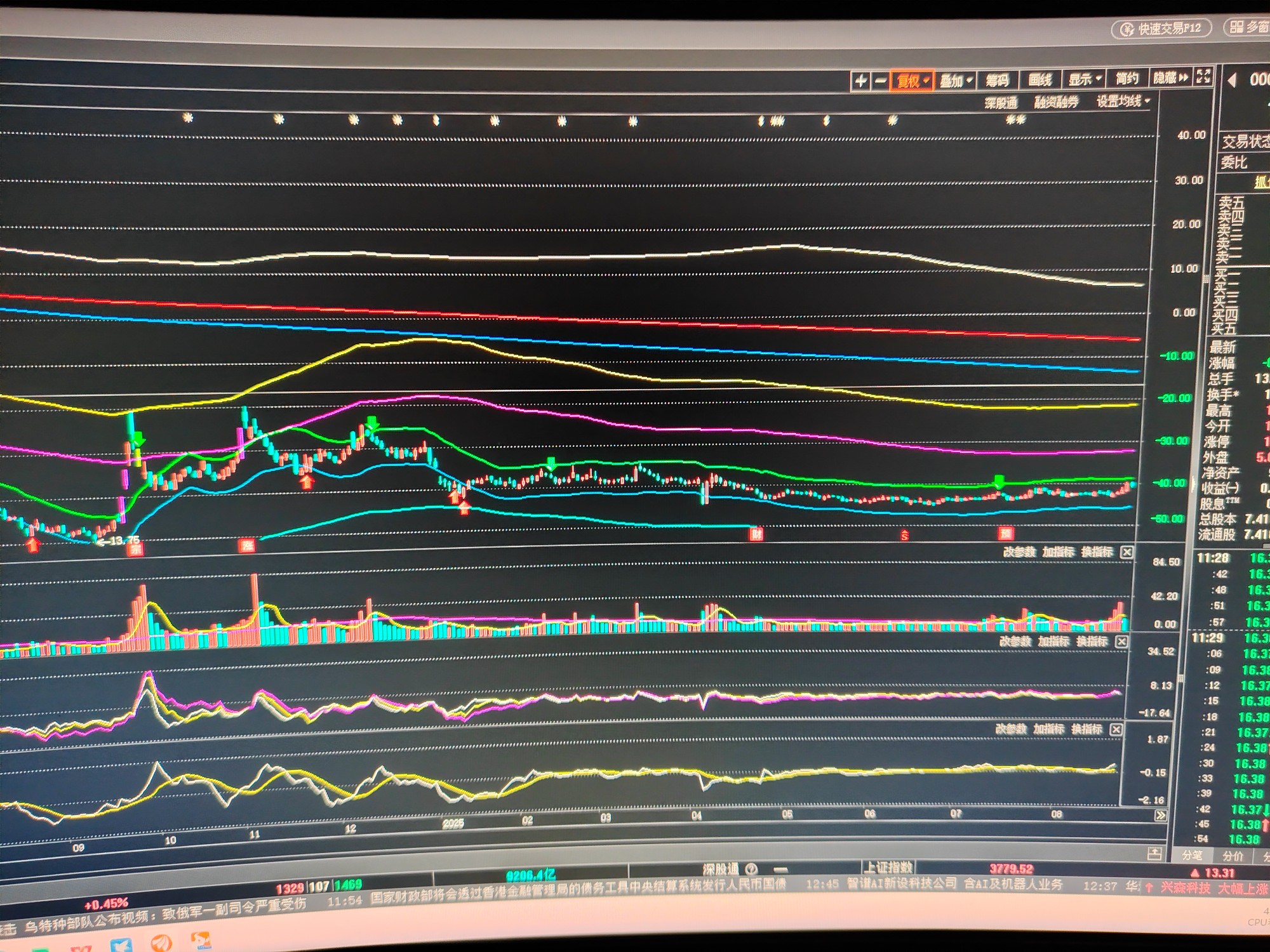Click the double star info marker at right
This screenshot has height=952, width=1270.
click(x=1015, y=119)
